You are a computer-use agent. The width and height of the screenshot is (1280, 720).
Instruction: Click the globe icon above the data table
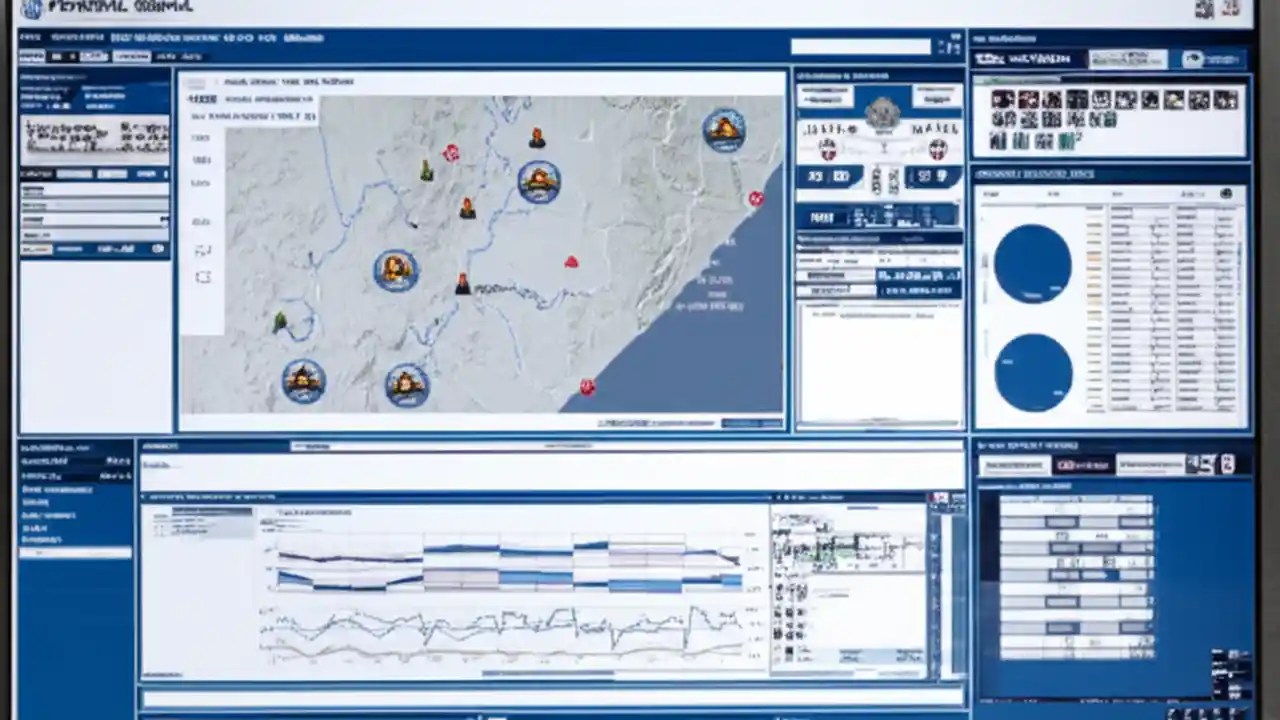point(1227,191)
